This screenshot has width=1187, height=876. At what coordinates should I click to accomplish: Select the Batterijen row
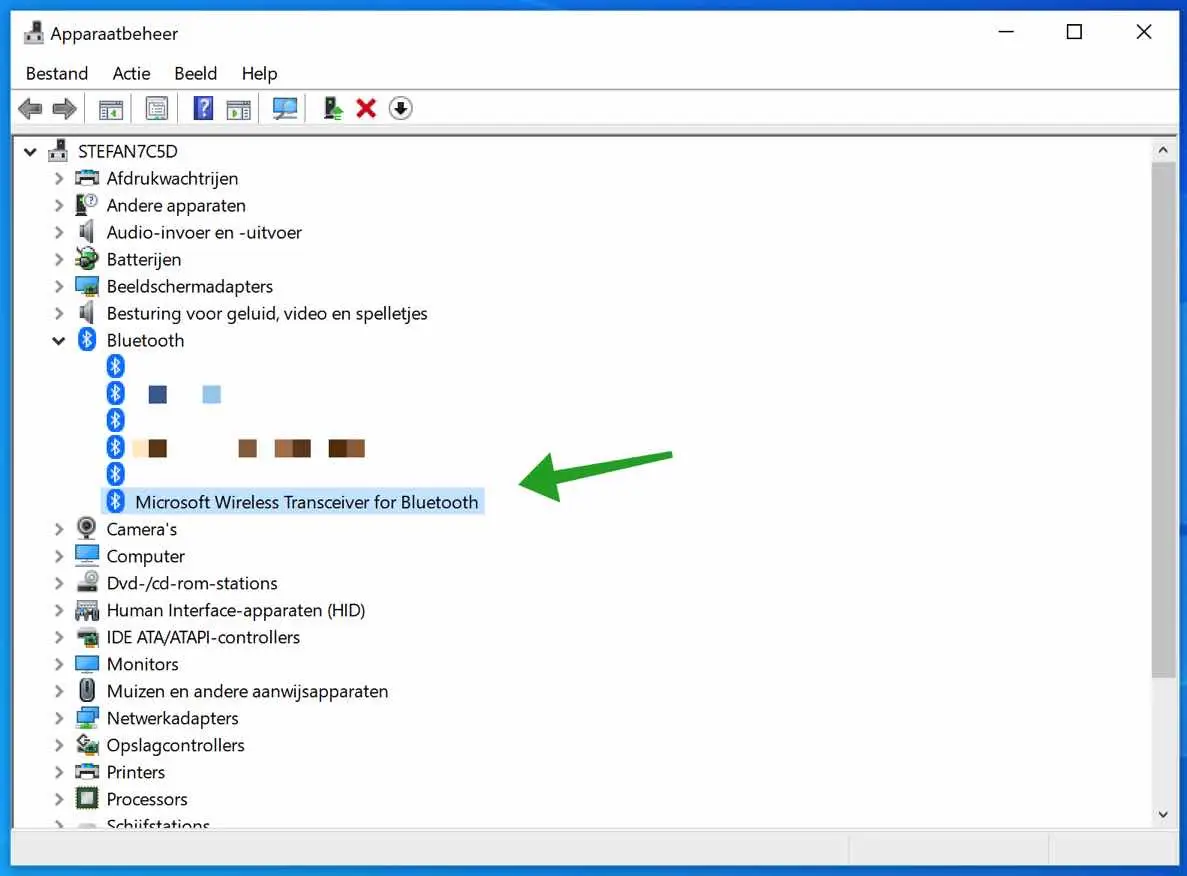pos(144,260)
